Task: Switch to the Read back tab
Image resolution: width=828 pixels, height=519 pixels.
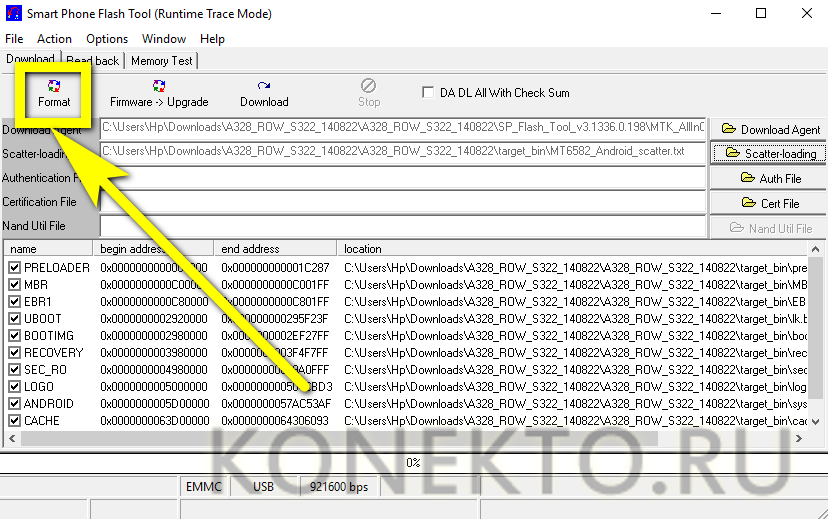Action: pos(93,61)
